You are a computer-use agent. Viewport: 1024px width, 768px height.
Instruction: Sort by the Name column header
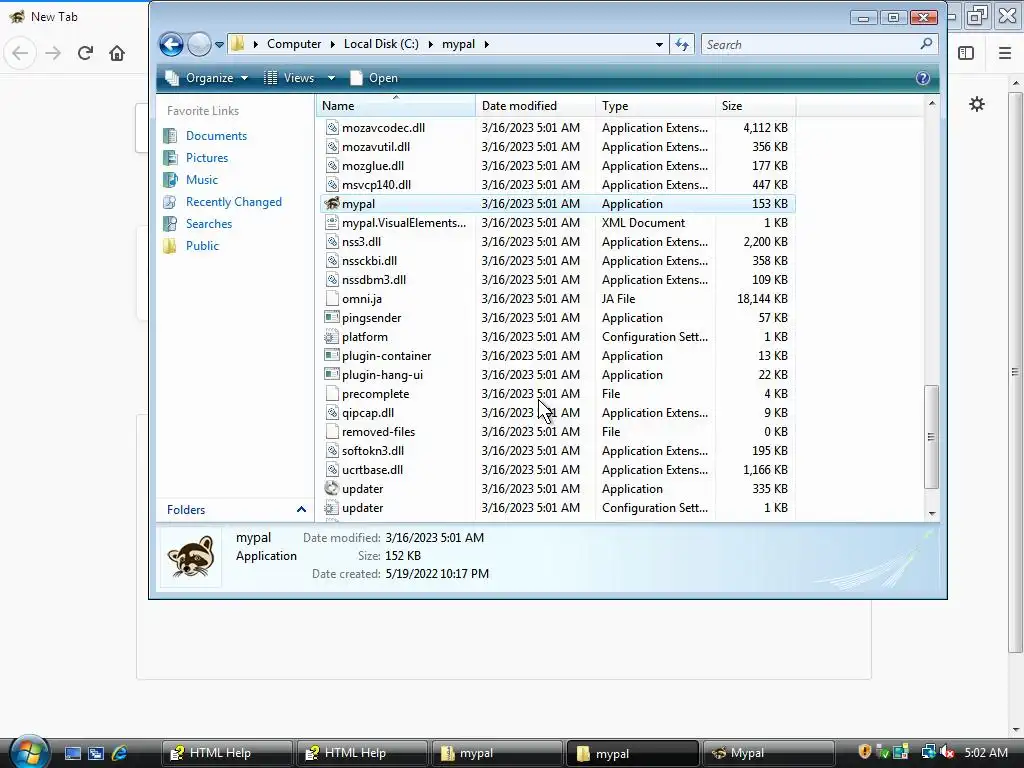tap(396, 106)
